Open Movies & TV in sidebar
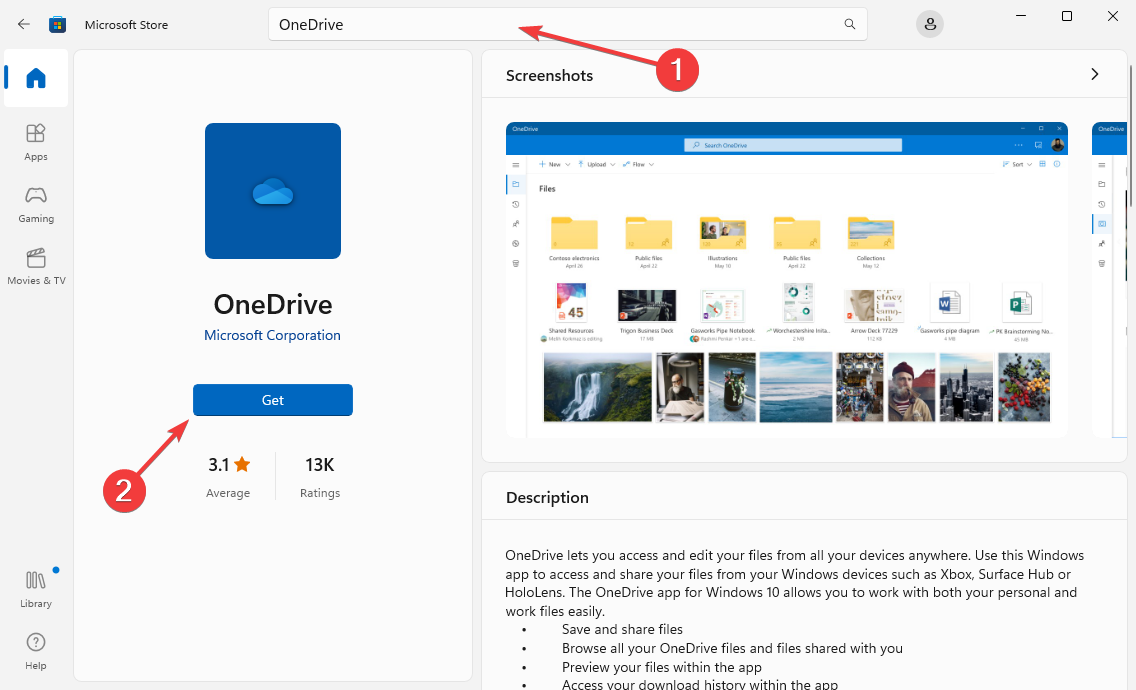The image size is (1136, 690). click(36, 267)
